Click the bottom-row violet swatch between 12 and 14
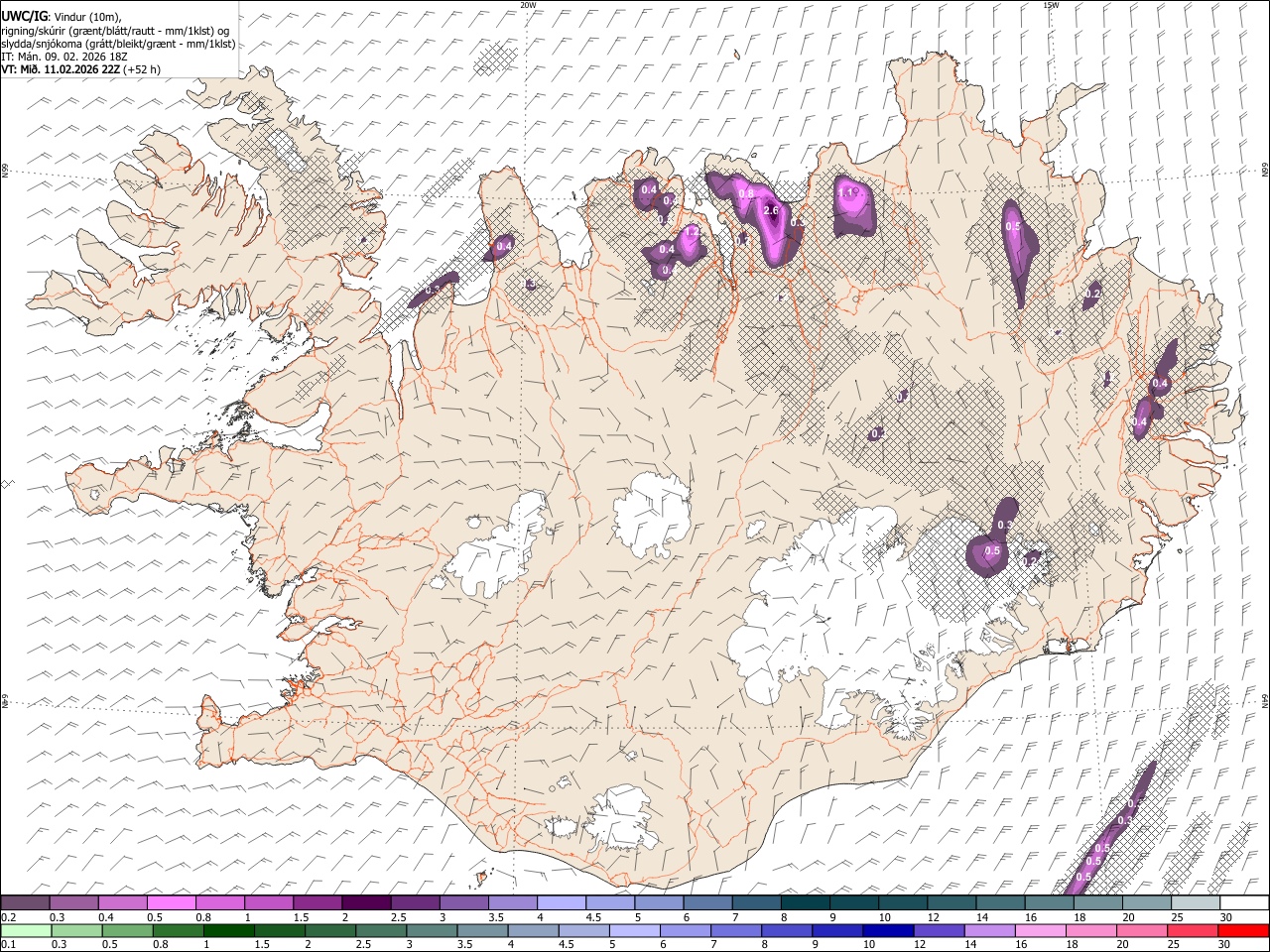1270x952 pixels. (x=938, y=931)
